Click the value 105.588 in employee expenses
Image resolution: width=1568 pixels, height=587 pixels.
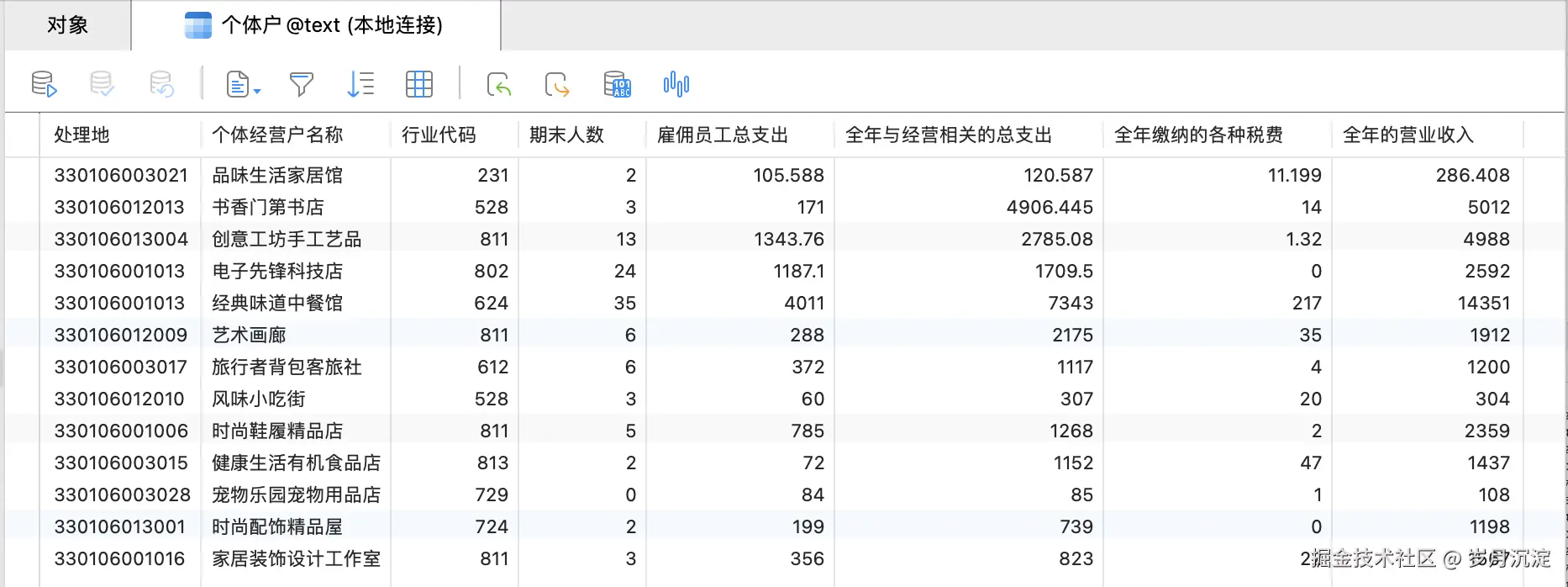click(788, 175)
